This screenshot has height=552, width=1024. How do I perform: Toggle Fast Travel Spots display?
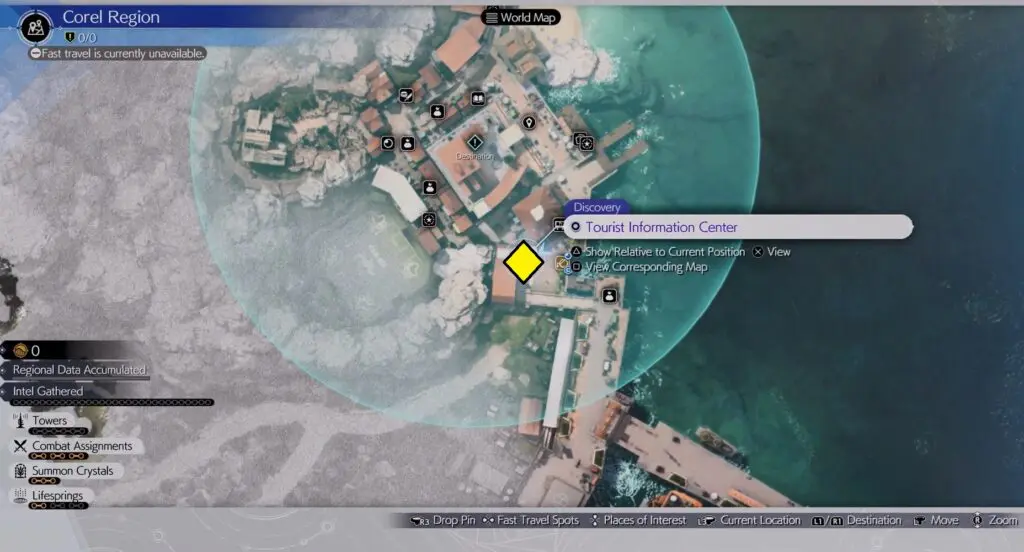pos(529,521)
